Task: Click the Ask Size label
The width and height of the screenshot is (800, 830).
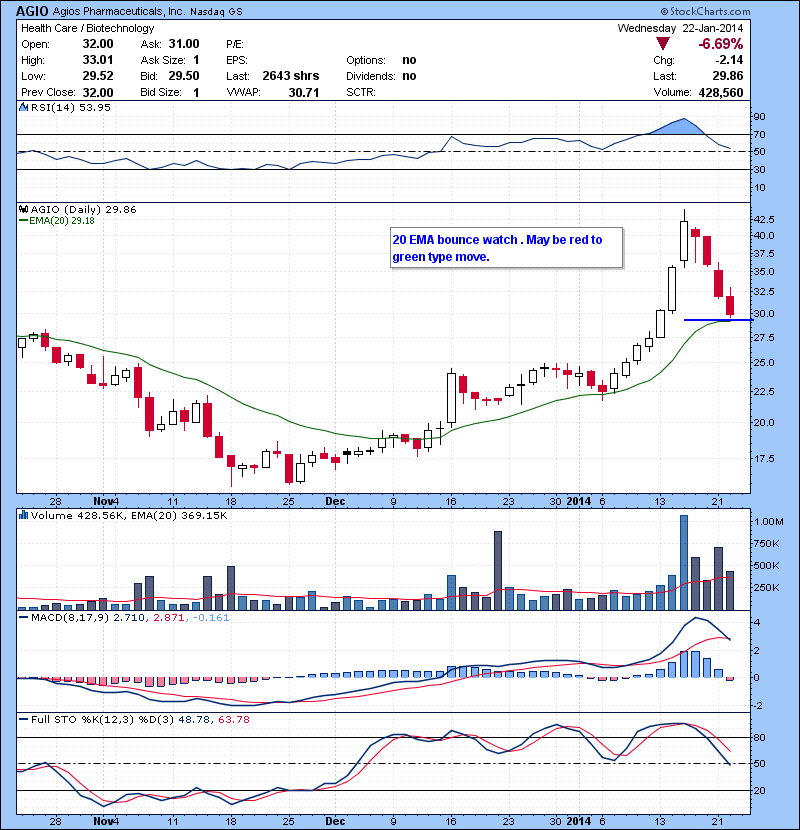Action: (163, 60)
